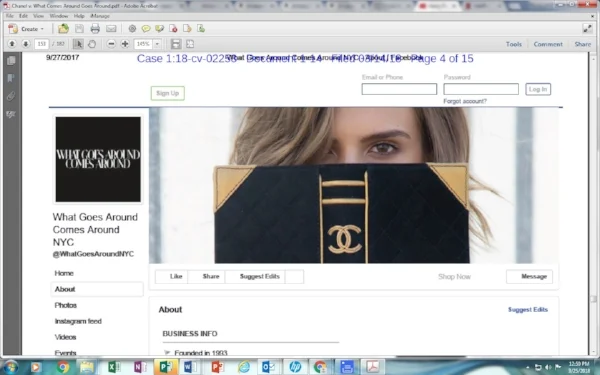Click the export page icon in toolbar
Image resolution: width=600 pixels, height=375 pixels.
pyautogui.click(x=187, y=29)
